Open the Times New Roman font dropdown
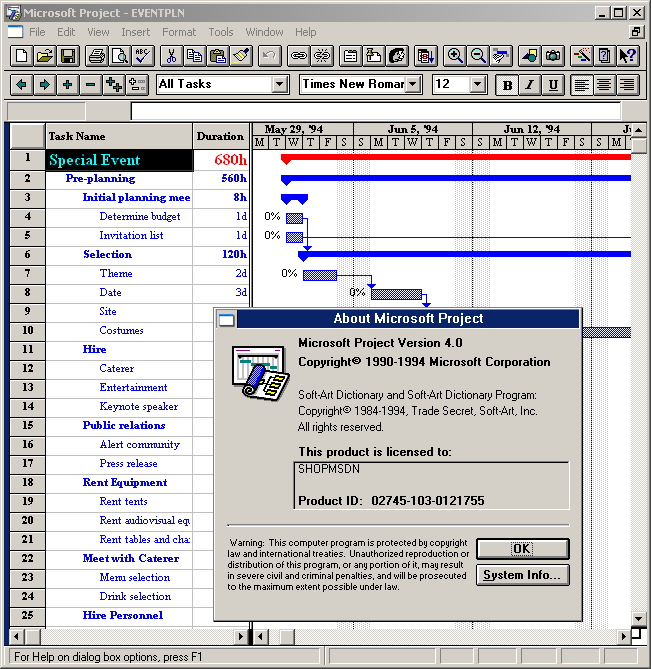The image size is (651, 669). pyautogui.click(x=413, y=85)
